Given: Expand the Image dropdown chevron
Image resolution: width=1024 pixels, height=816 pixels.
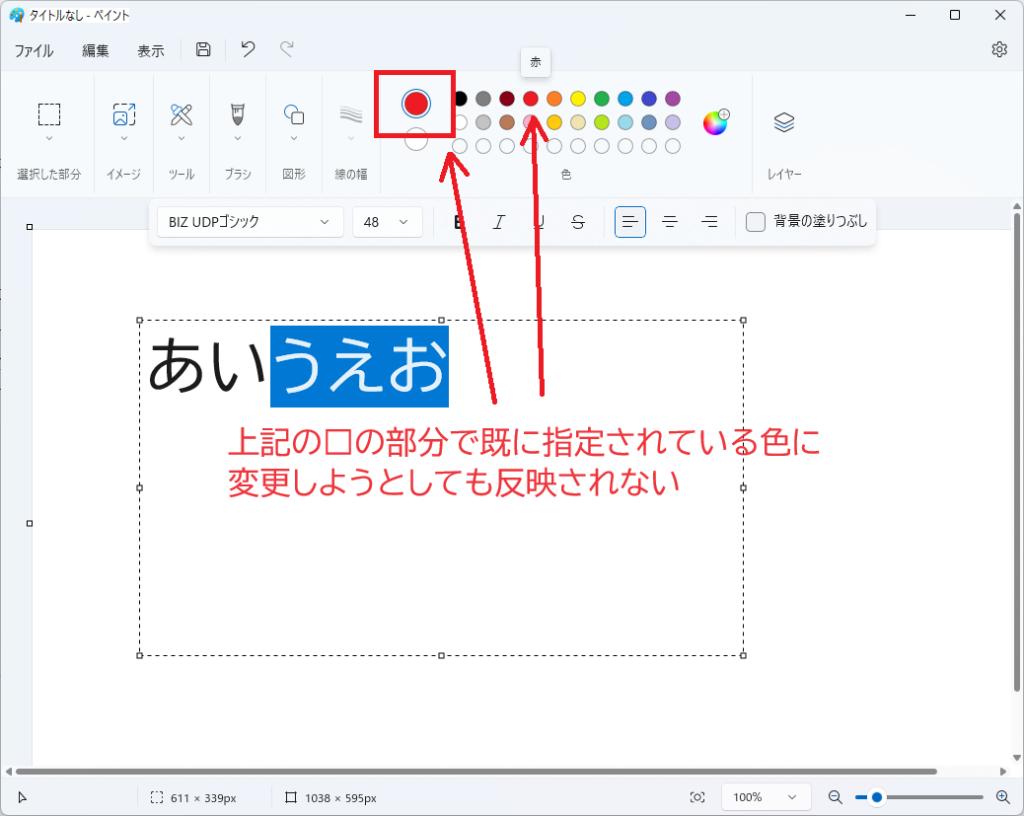Looking at the screenshot, I should (124, 138).
